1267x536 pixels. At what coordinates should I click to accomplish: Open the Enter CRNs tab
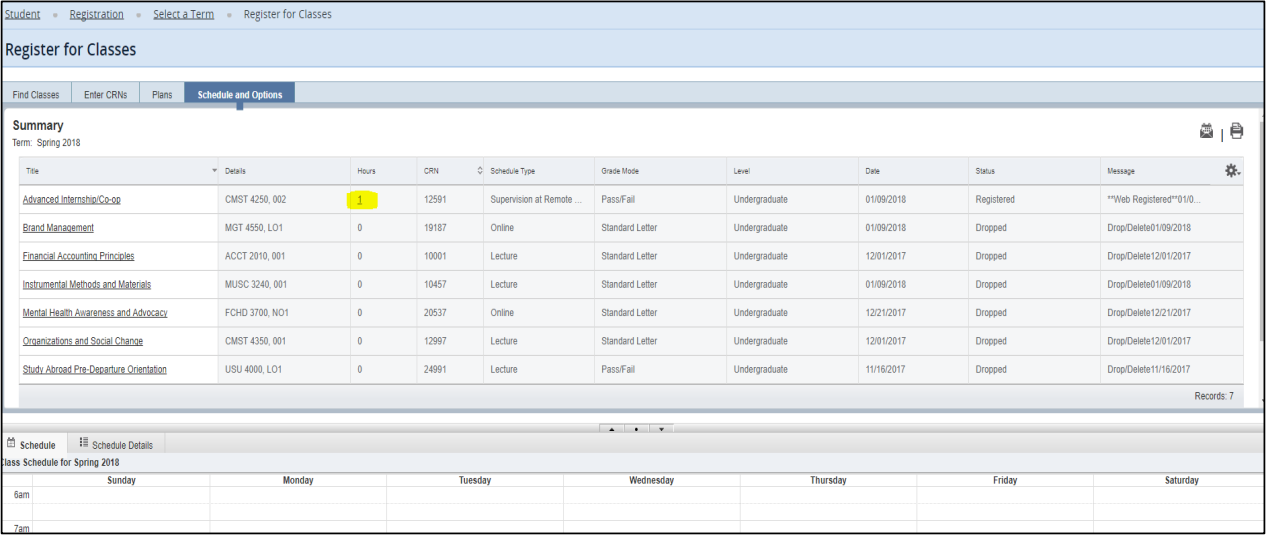click(x=106, y=95)
